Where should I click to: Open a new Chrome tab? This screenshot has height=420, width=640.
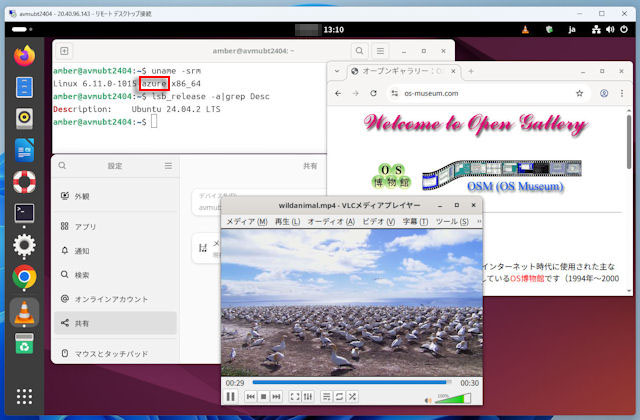(x=471, y=71)
